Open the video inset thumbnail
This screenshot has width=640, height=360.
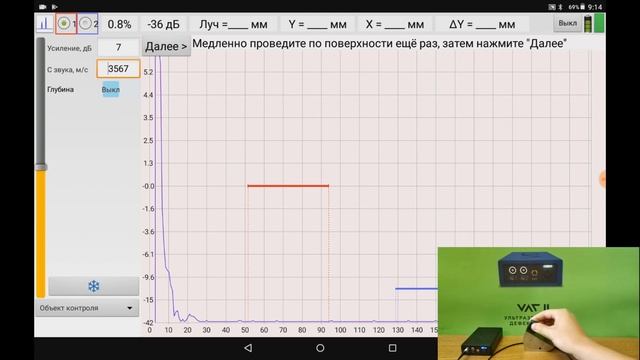tap(538, 303)
